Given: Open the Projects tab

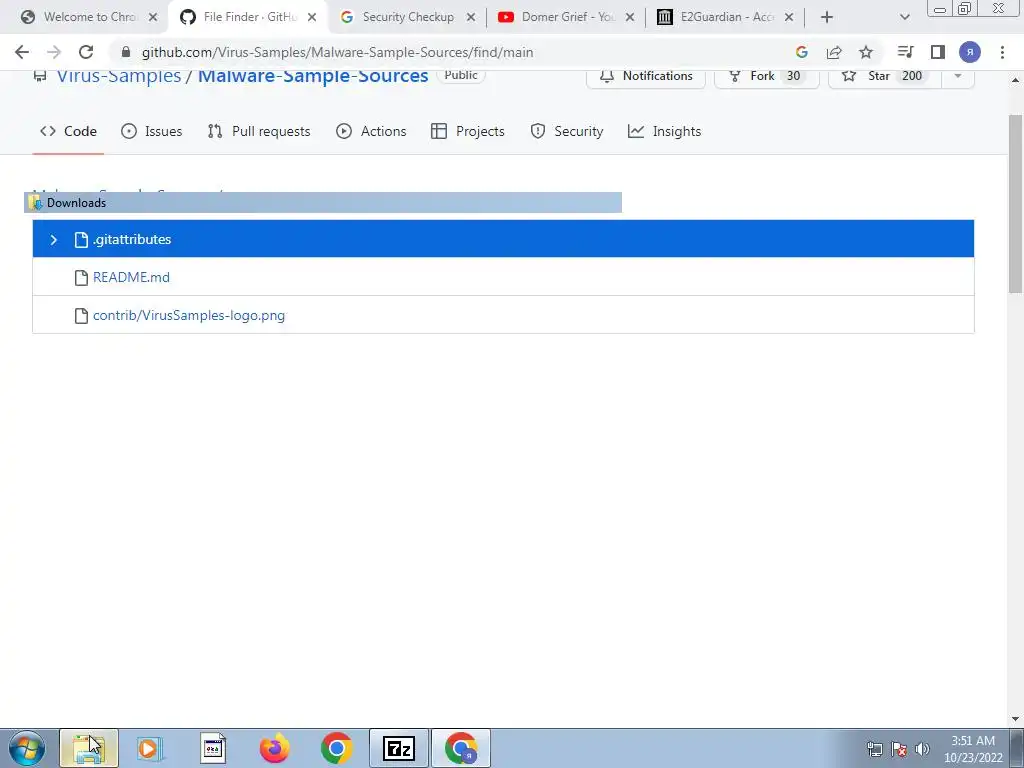Looking at the screenshot, I should click(468, 131).
